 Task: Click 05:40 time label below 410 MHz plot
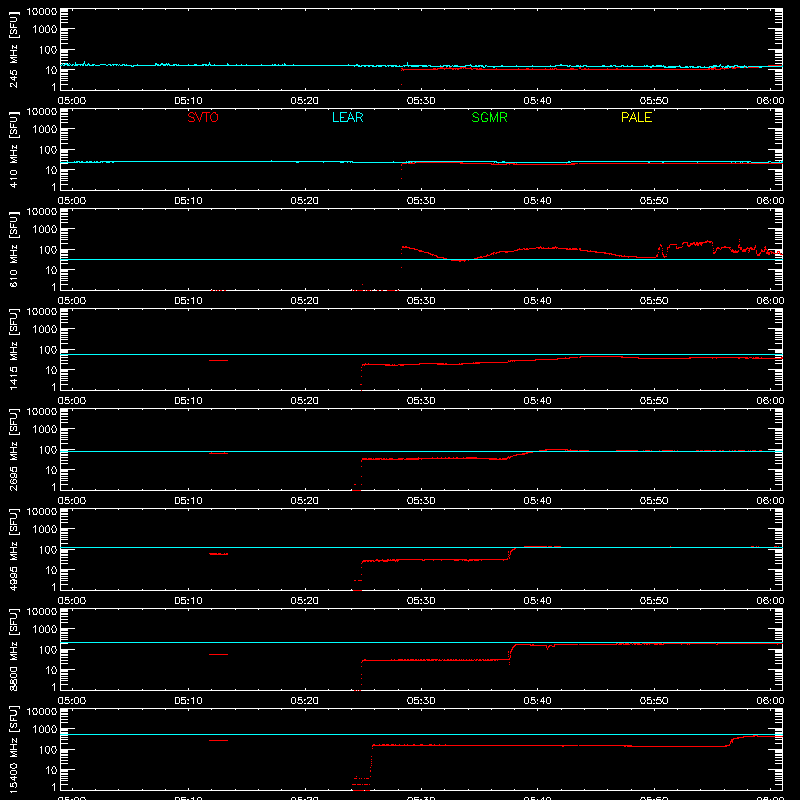[537, 201]
